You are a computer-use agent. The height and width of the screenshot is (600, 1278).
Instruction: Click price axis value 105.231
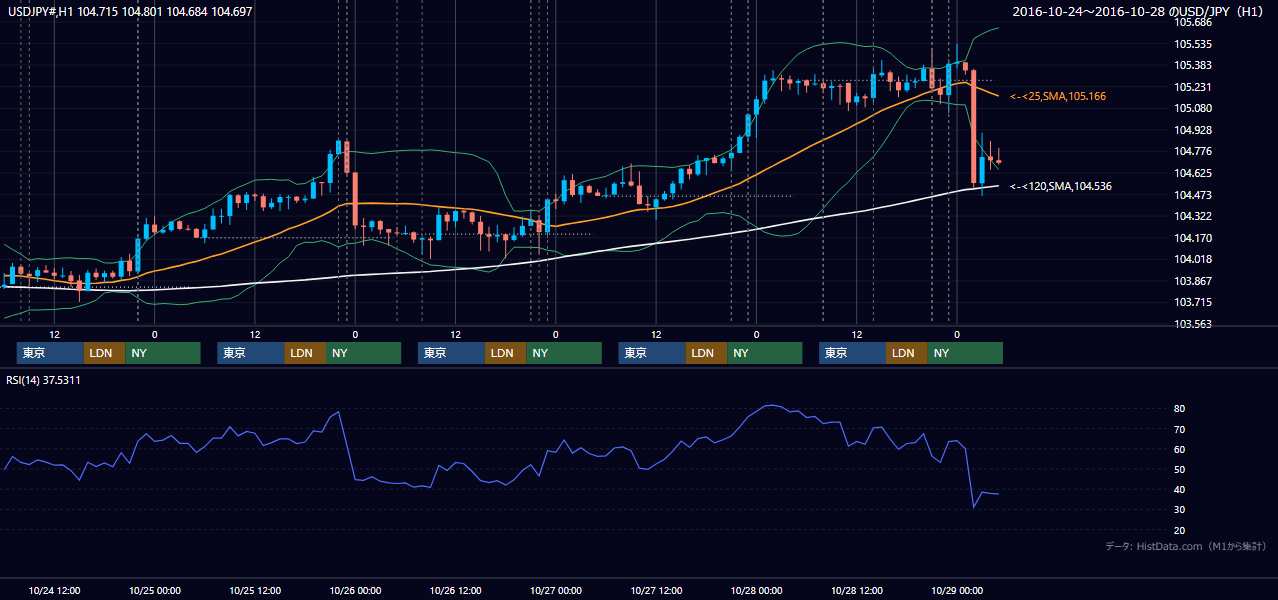[1194, 87]
